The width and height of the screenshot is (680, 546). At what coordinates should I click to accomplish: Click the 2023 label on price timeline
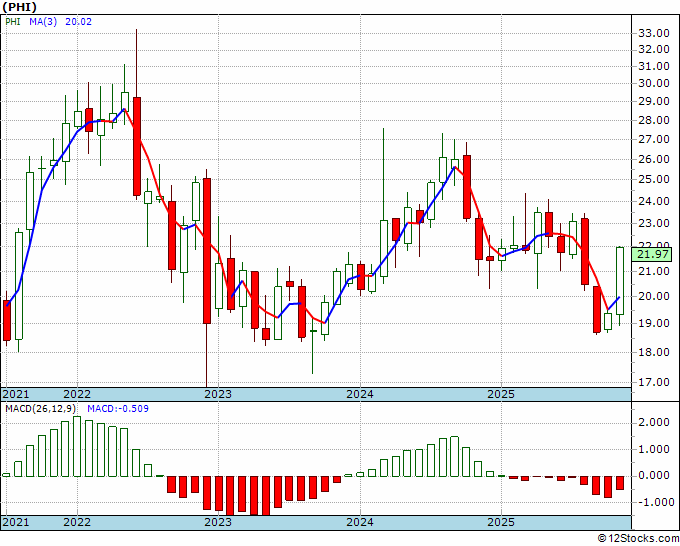[x=218, y=394]
